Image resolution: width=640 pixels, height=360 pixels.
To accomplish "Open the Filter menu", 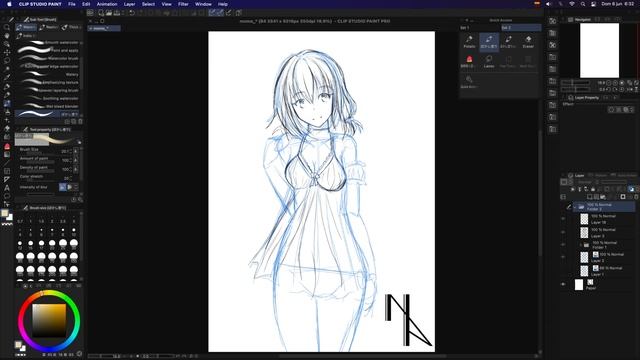I will 183,4.
